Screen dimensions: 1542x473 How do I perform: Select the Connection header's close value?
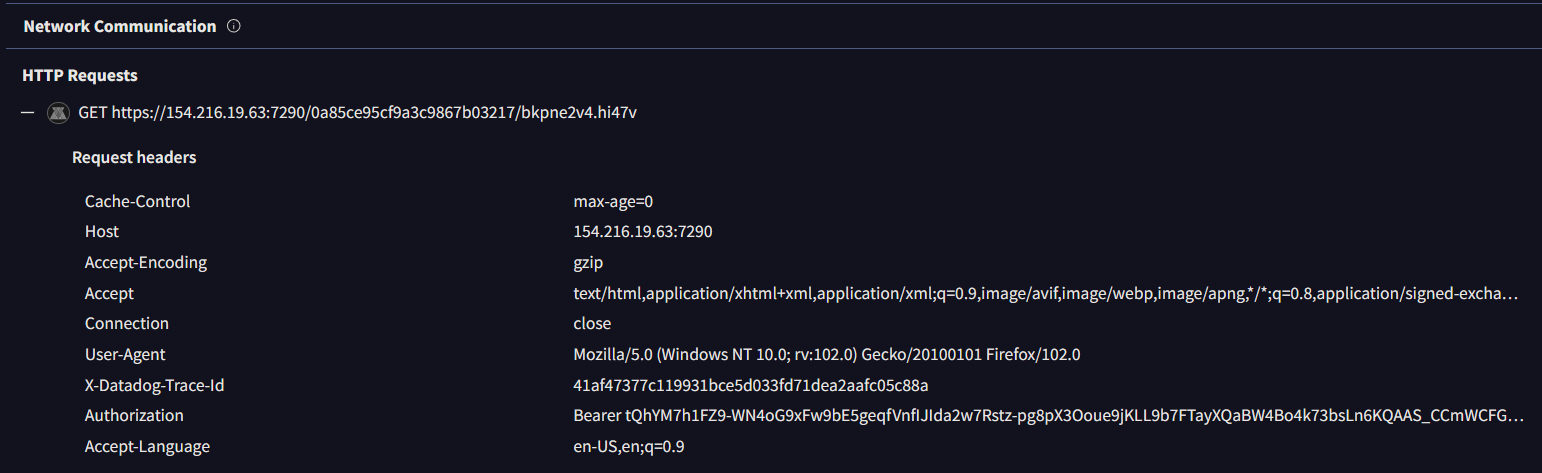pos(592,324)
